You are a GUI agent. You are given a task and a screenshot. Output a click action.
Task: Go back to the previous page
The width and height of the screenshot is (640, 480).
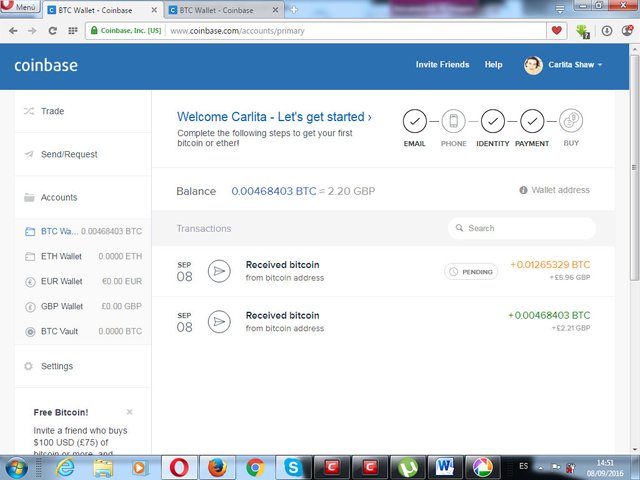[x=13, y=31]
